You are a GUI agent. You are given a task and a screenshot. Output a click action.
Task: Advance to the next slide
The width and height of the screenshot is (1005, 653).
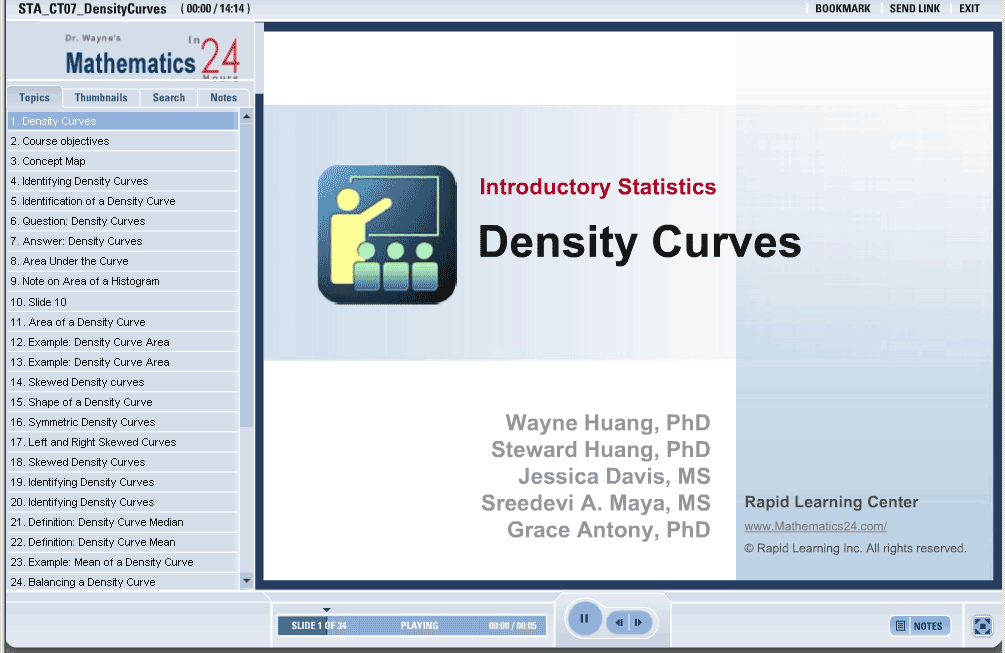pos(639,623)
